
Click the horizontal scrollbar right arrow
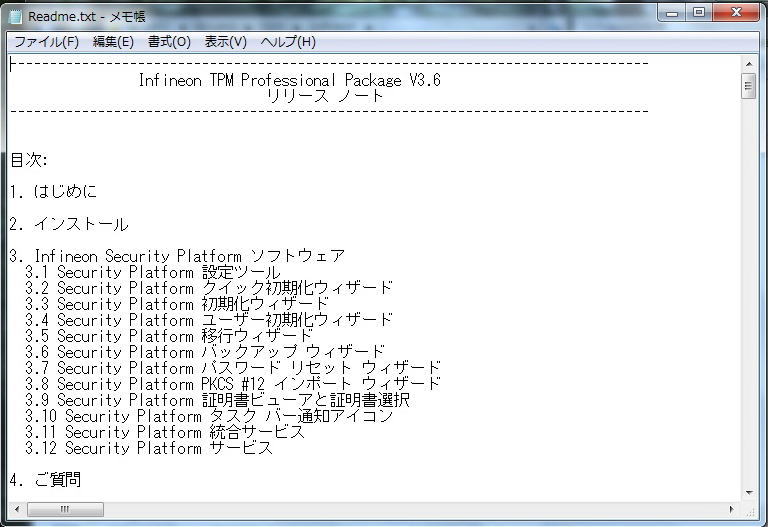[x=732, y=509]
